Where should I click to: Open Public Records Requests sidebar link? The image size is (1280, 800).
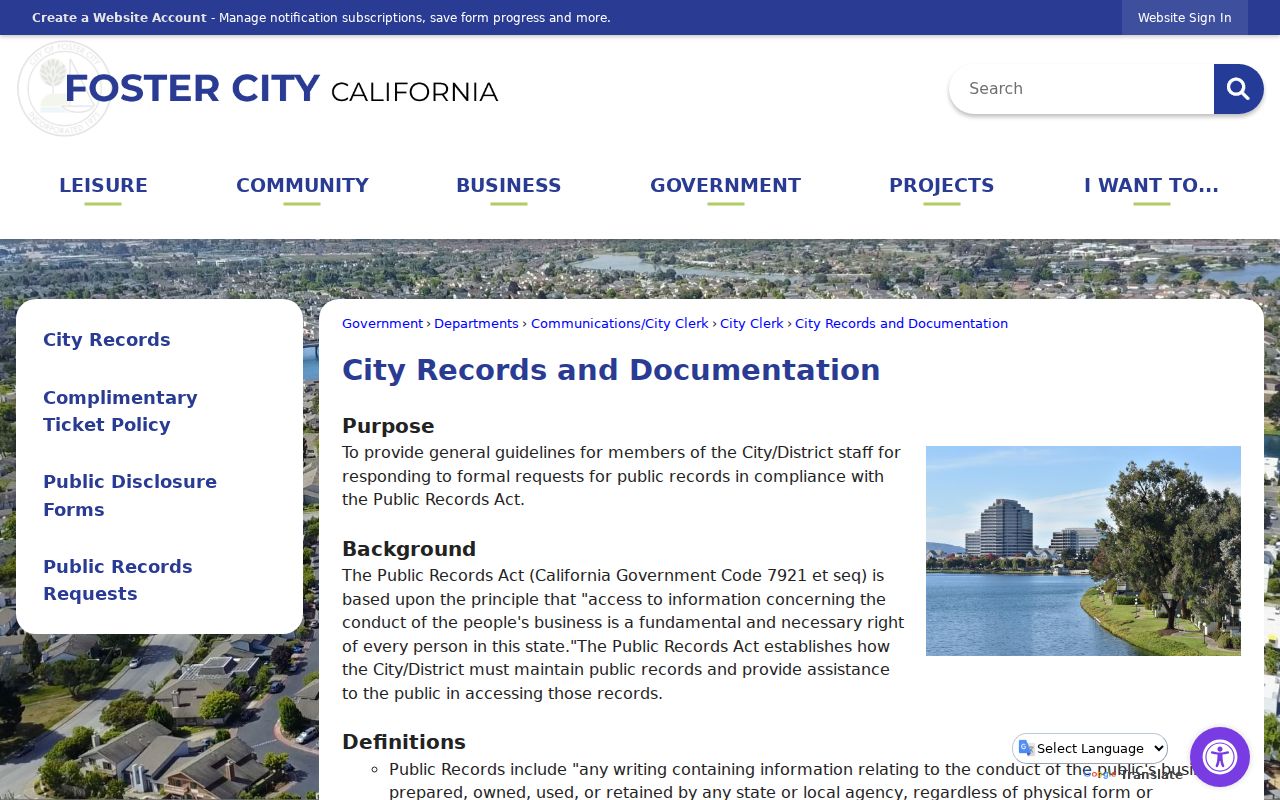coord(118,580)
